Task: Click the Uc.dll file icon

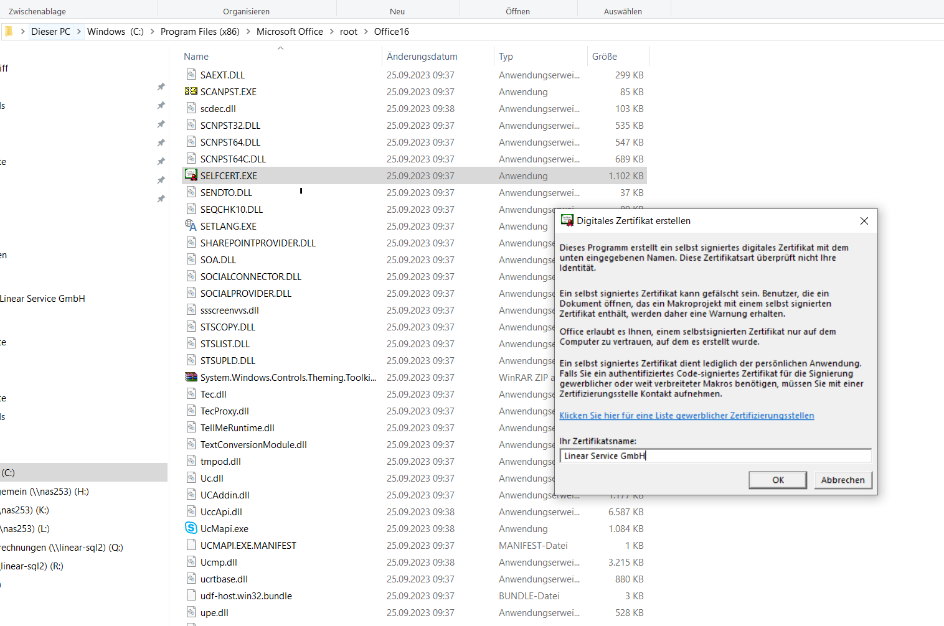Action: [191, 478]
